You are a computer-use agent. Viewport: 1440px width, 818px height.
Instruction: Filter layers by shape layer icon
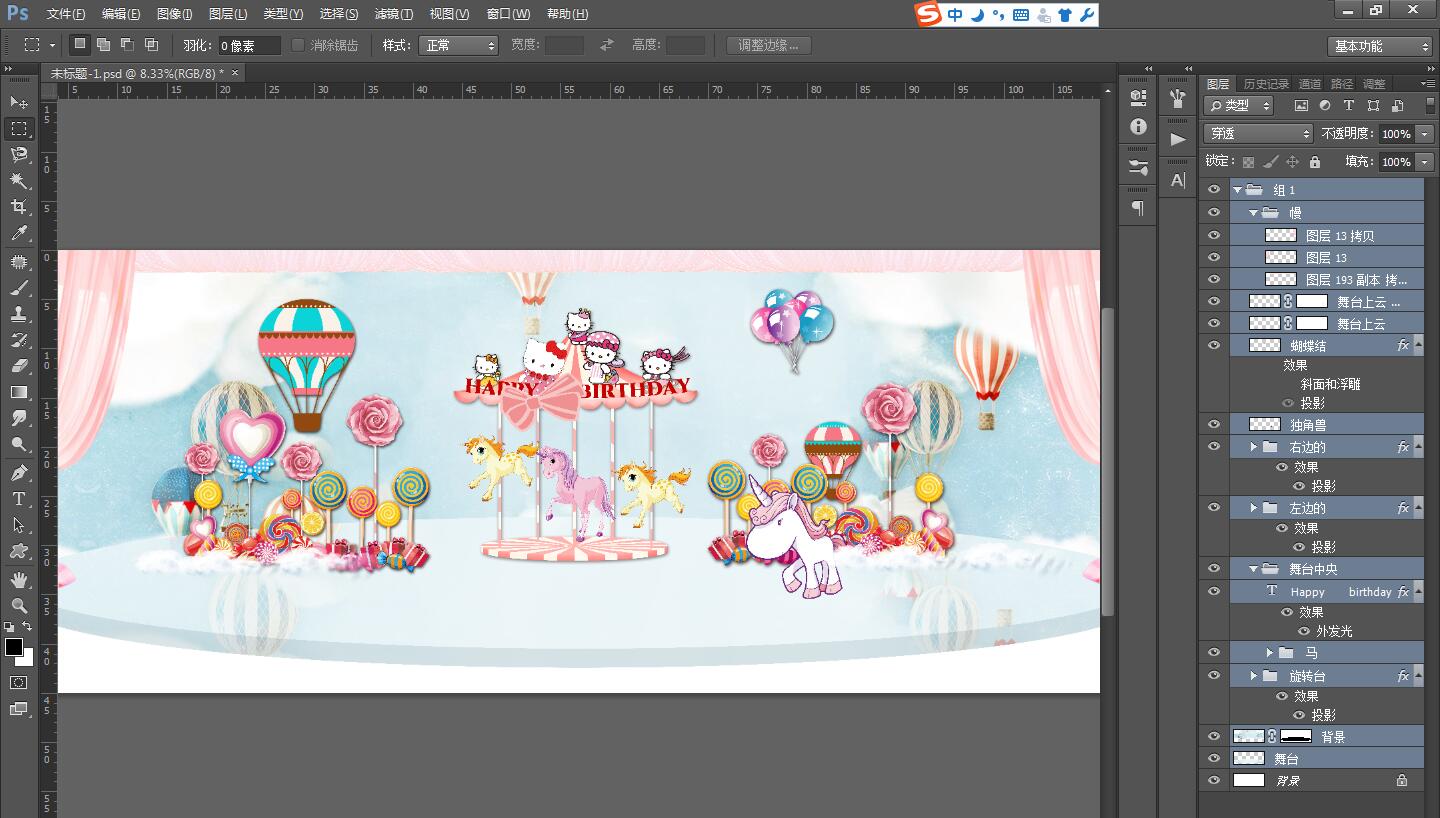1373,105
